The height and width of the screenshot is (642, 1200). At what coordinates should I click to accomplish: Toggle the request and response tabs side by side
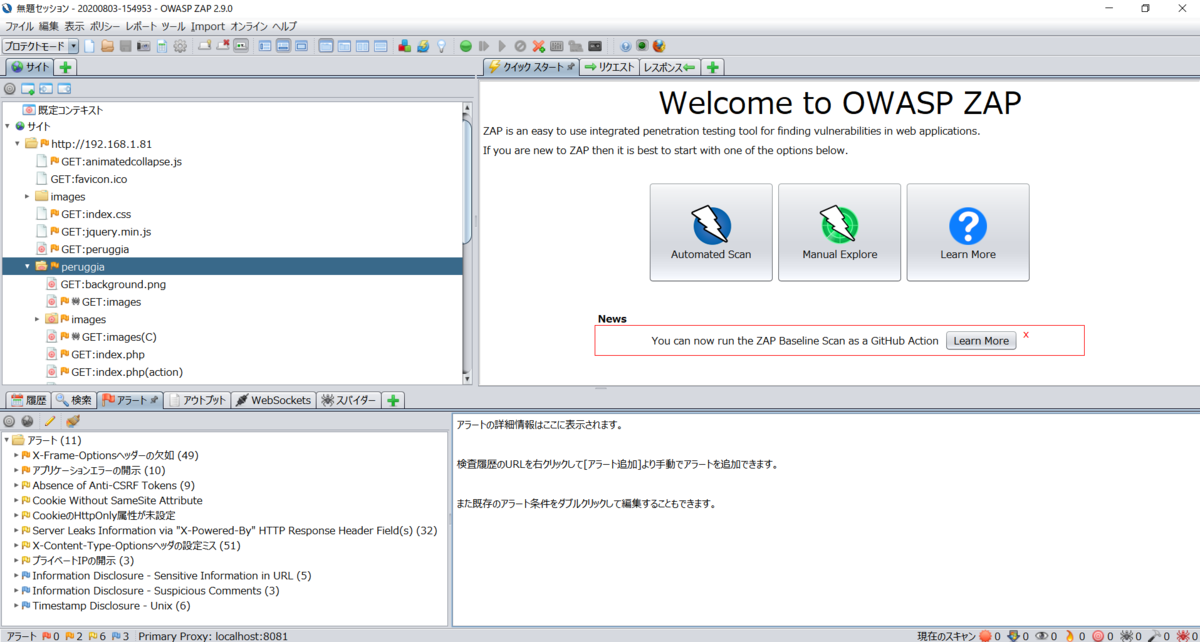tap(325, 46)
